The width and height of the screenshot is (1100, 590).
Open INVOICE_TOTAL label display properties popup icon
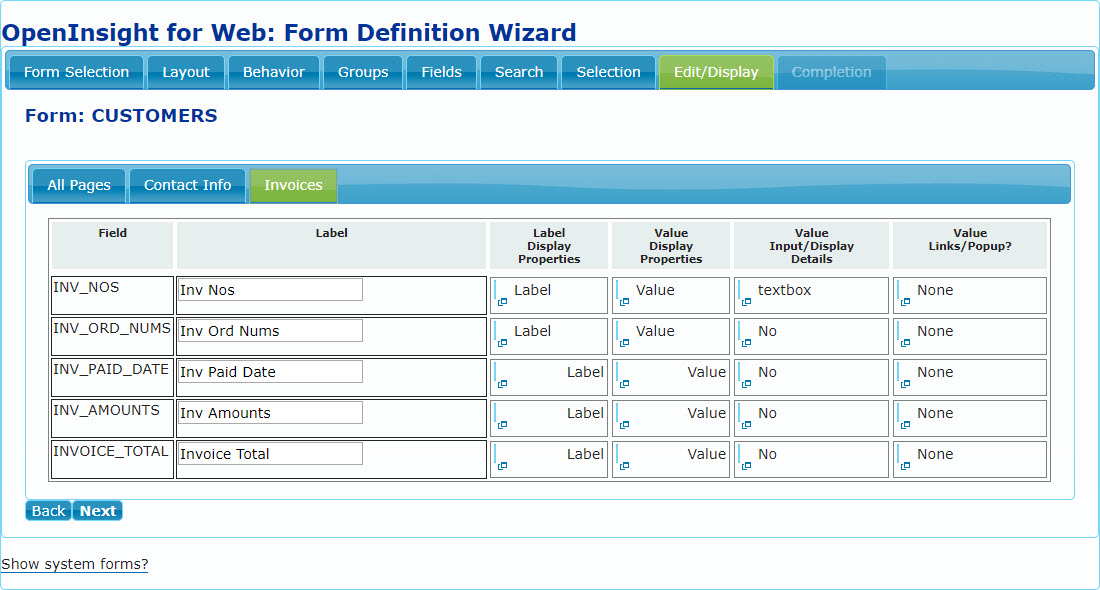[x=502, y=466]
